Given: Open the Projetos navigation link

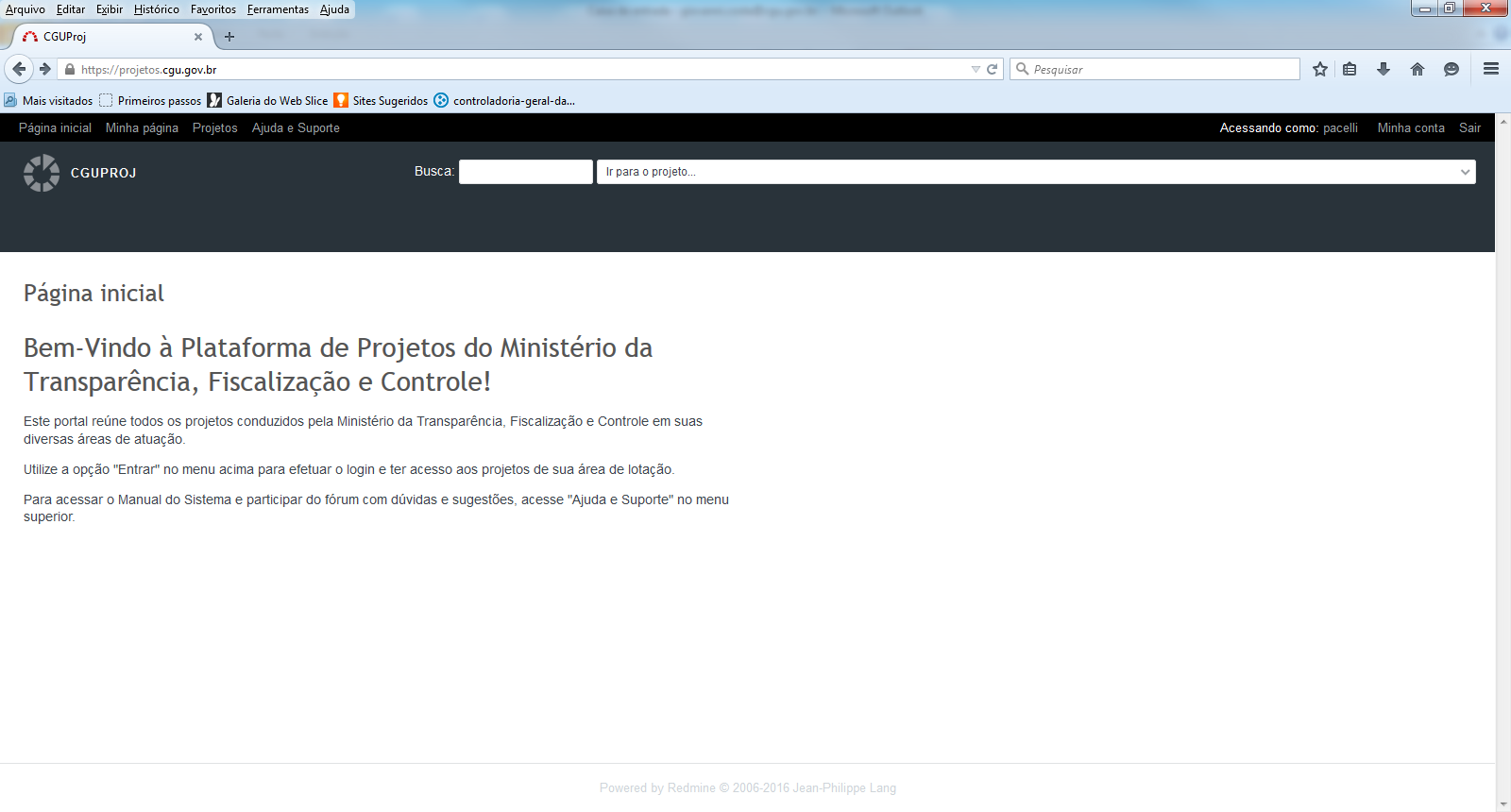Looking at the screenshot, I should pos(214,128).
